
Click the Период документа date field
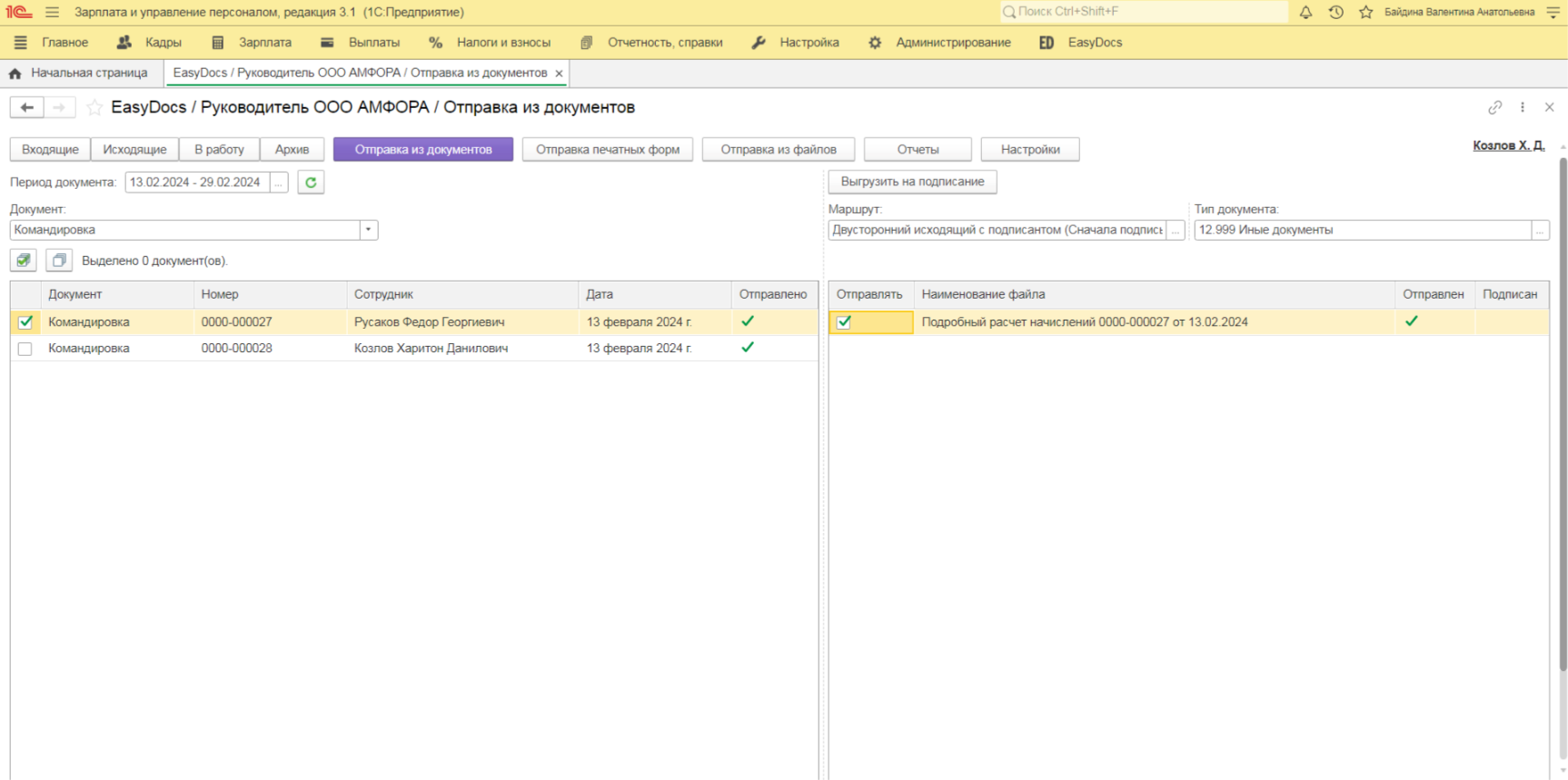[x=198, y=183]
